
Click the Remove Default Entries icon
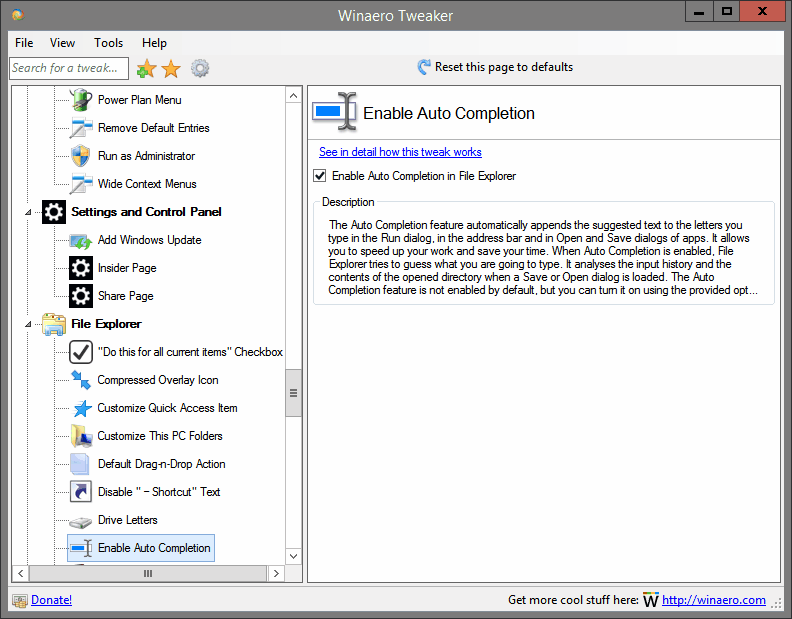tap(81, 128)
